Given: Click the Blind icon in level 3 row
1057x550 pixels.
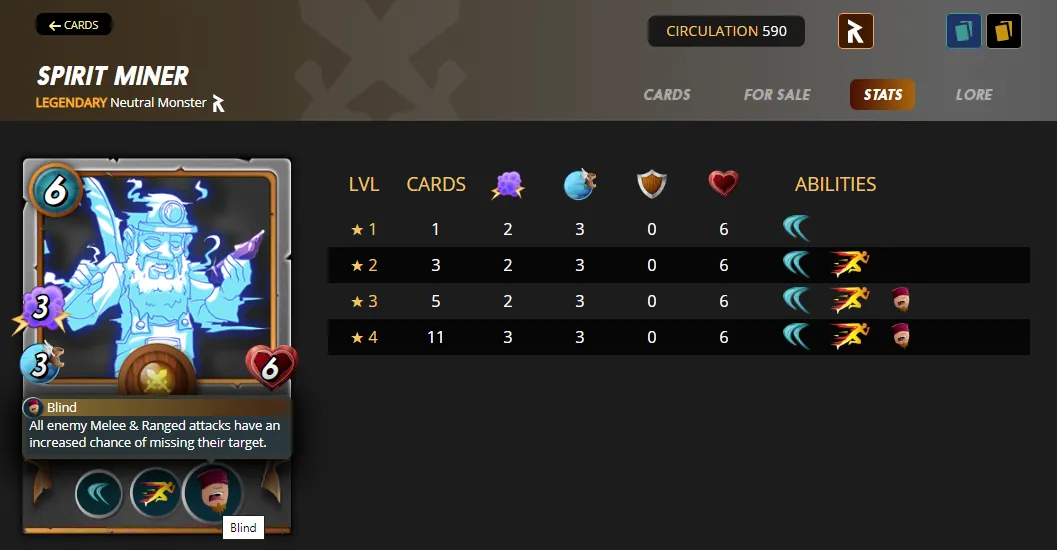Looking at the screenshot, I should pyautogui.click(x=901, y=299).
